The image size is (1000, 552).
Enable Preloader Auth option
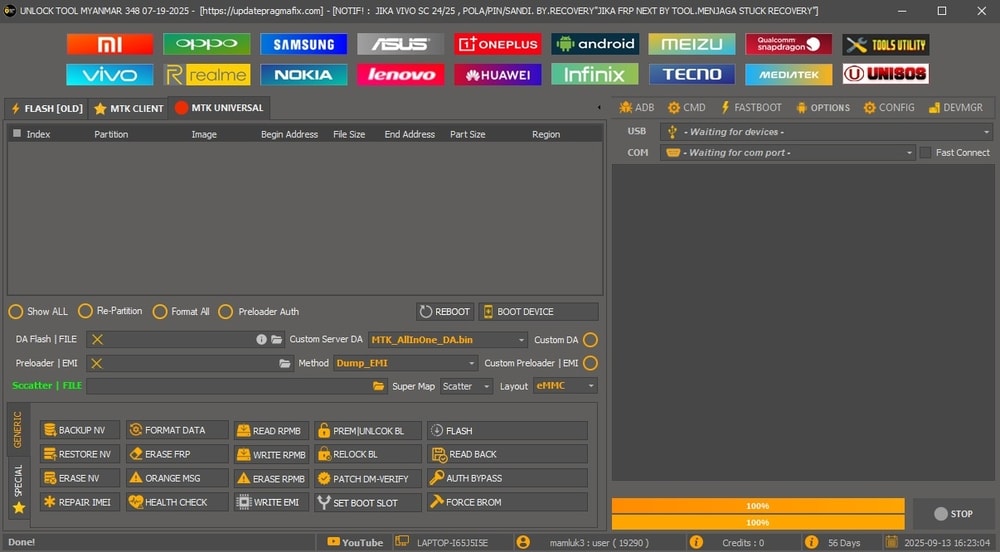coord(225,312)
